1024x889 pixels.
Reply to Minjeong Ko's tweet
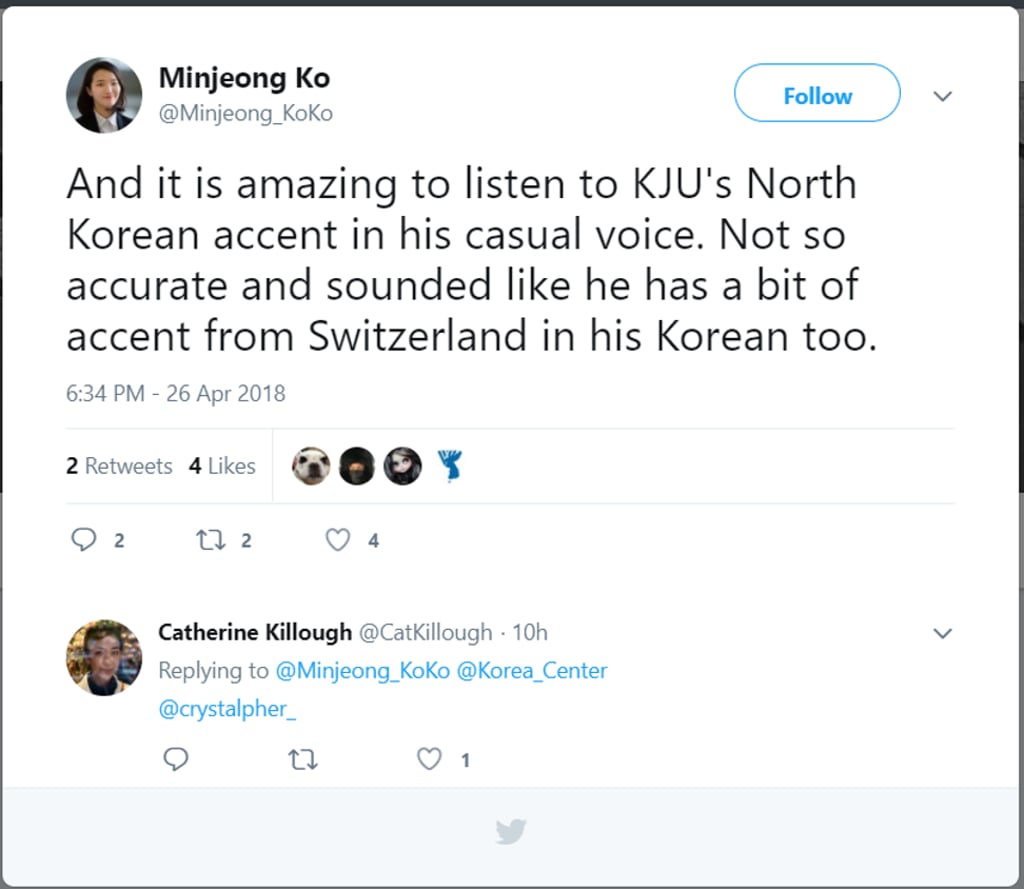coord(83,540)
